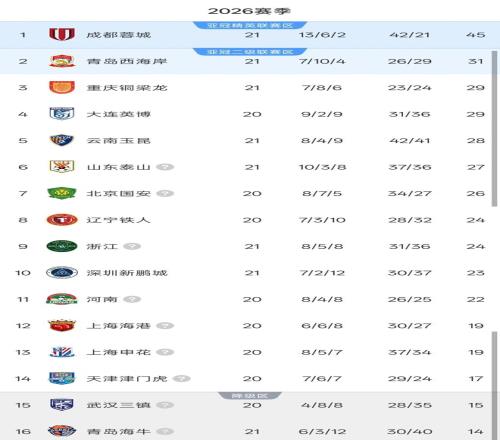Viewport: 500px width, 440px height.
Task: Open the 河南 team name link
Action: [x=102, y=299]
